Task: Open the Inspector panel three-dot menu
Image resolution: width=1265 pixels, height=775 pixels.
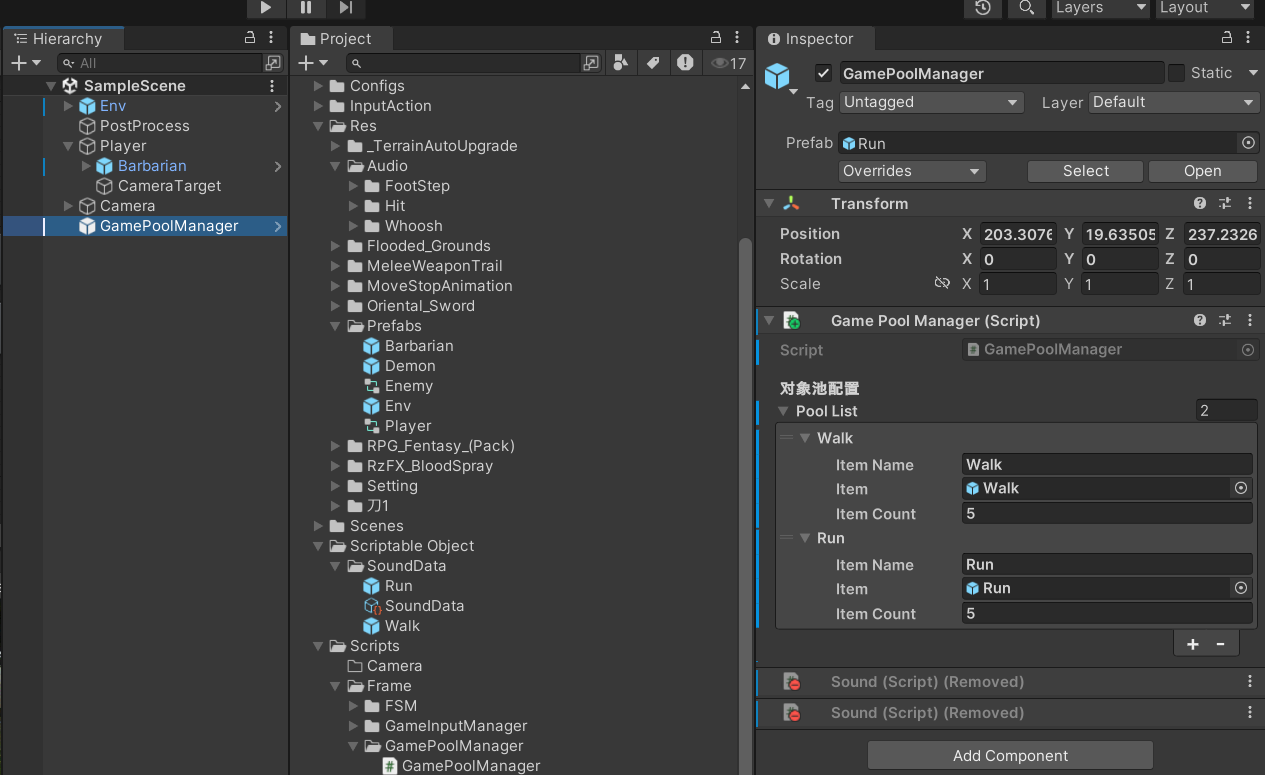Action: pos(1250,38)
